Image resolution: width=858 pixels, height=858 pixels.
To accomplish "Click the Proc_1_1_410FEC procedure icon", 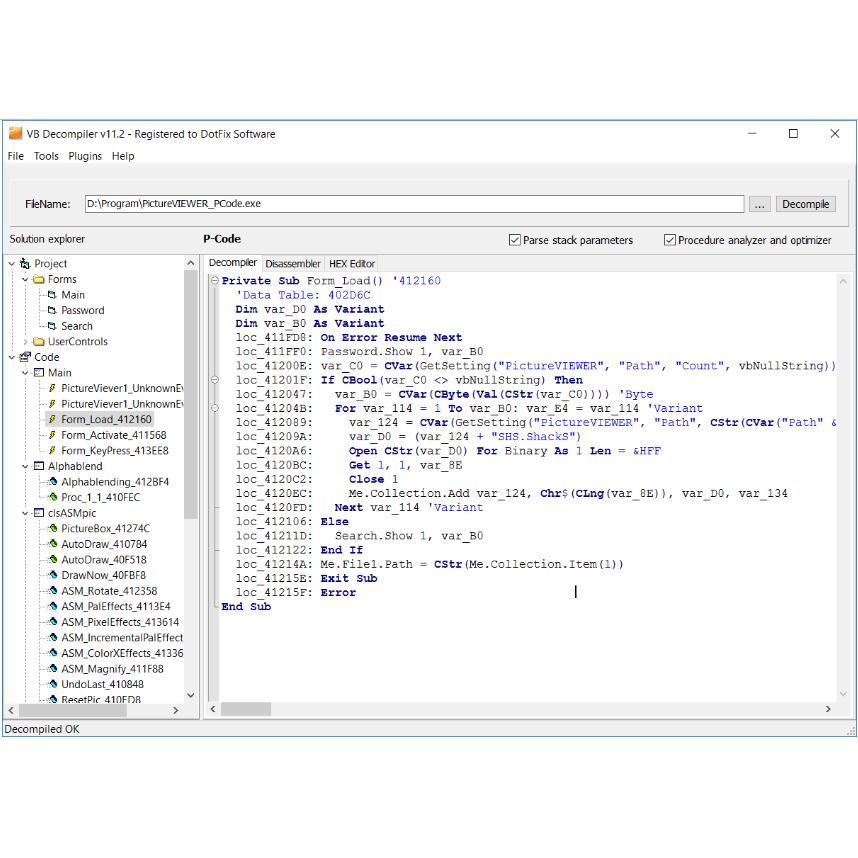I will 53,497.
